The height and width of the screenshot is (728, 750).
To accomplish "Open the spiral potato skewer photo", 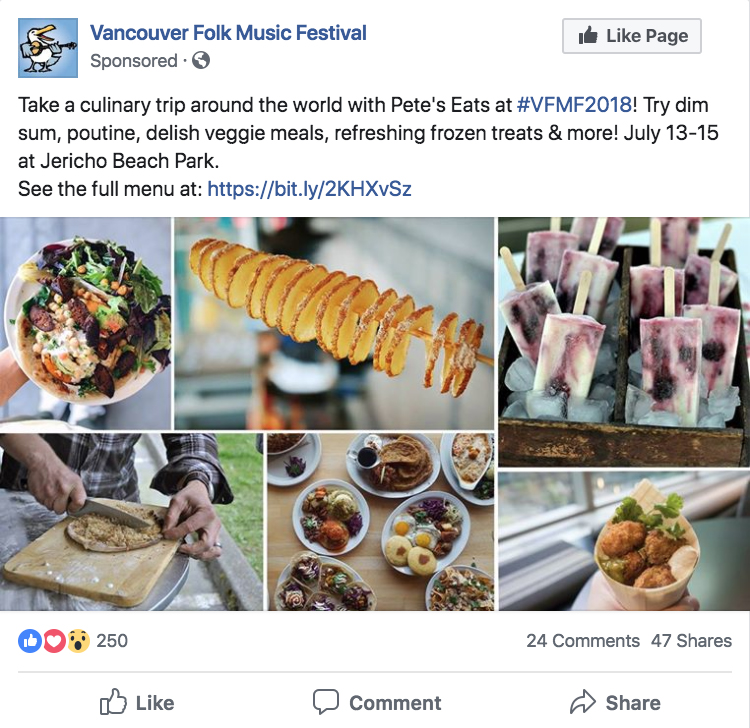I will [334, 322].
